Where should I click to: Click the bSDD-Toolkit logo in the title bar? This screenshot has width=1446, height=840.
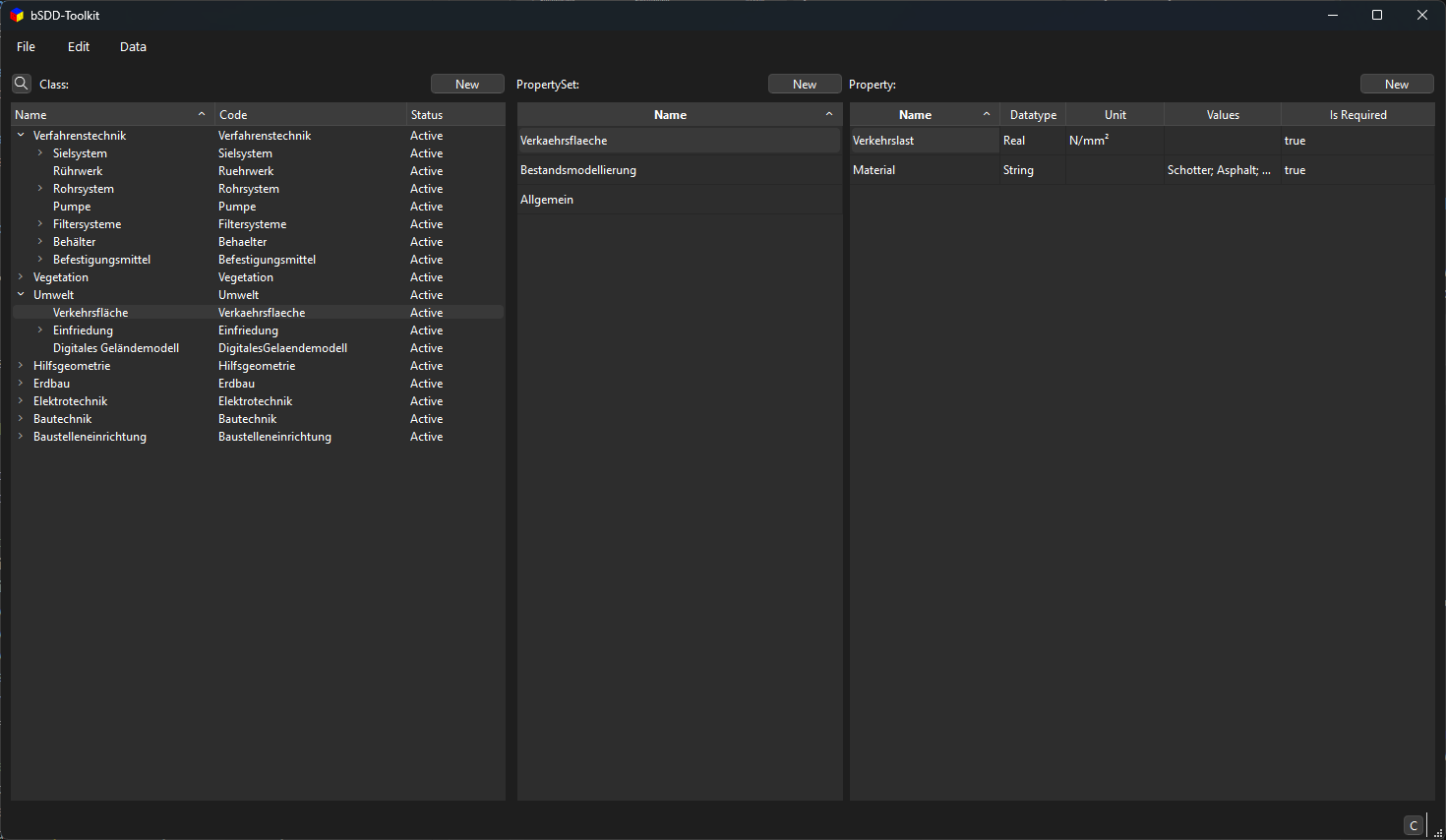coord(15,15)
